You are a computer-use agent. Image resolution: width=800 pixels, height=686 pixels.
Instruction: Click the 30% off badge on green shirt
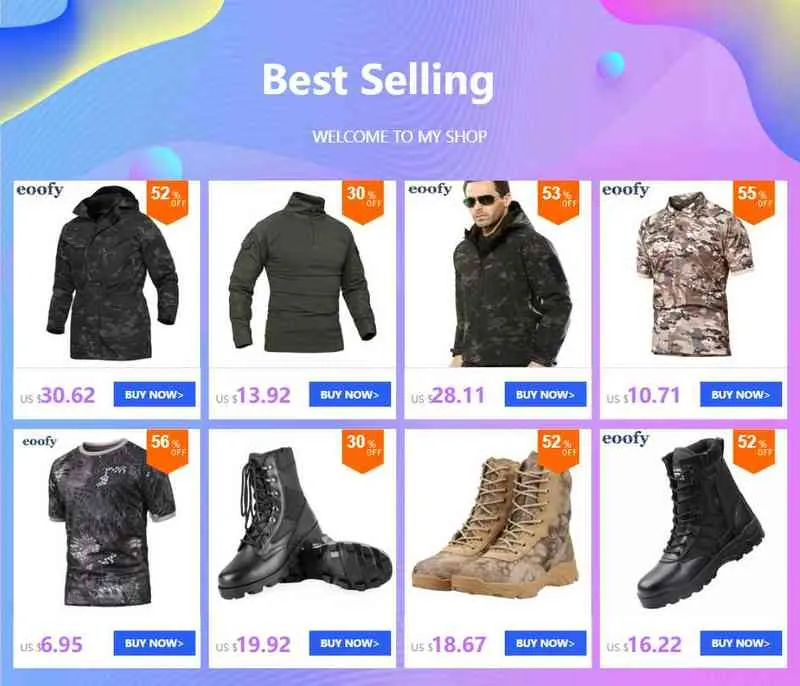pos(363,201)
